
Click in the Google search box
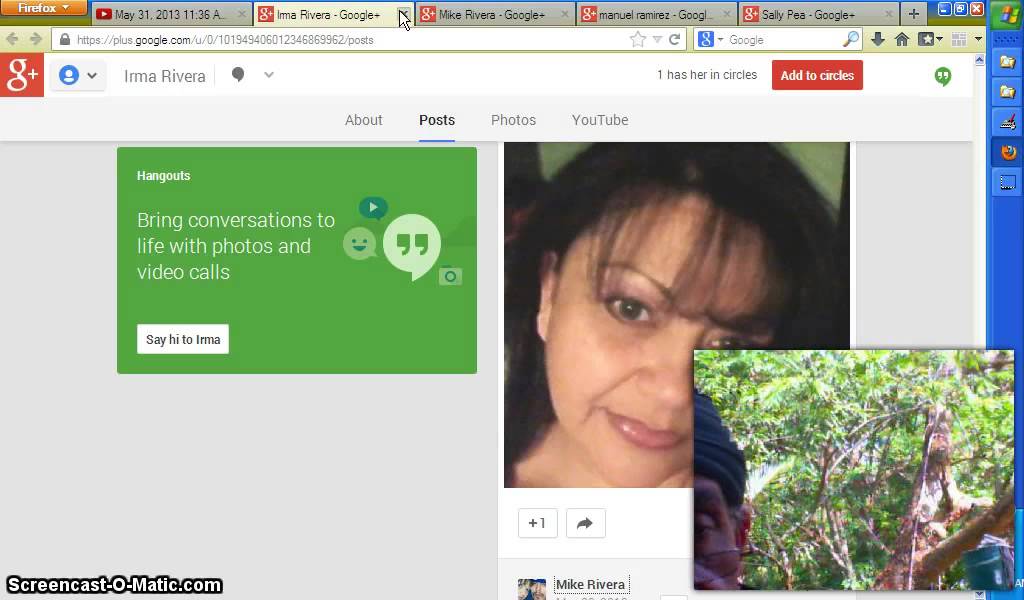click(x=780, y=40)
